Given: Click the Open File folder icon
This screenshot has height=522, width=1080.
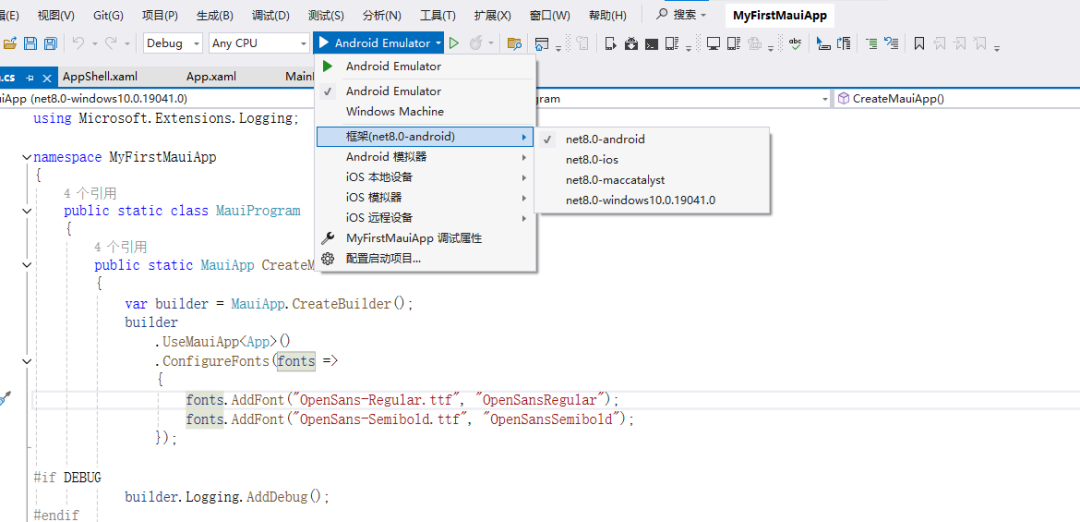Looking at the screenshot, I should click(10, 43).
